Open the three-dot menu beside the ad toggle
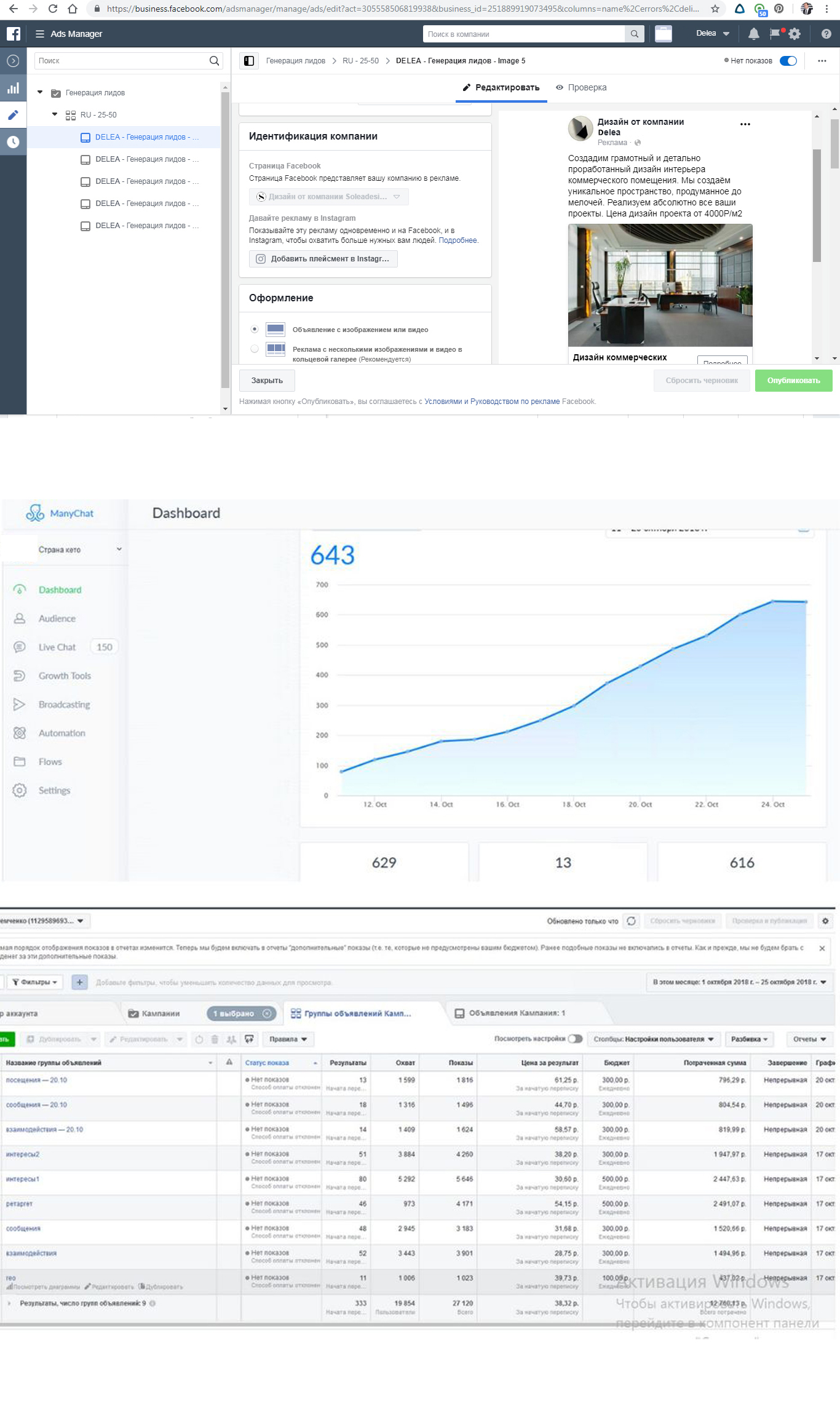 pyautogui.click(x=822, y=61)
